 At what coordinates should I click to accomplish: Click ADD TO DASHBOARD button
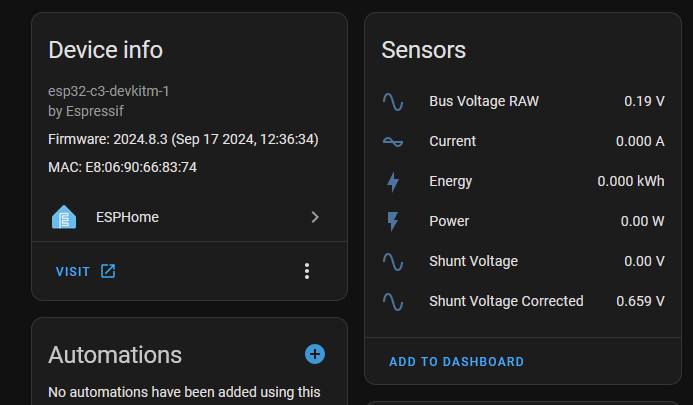pos(456,362)
